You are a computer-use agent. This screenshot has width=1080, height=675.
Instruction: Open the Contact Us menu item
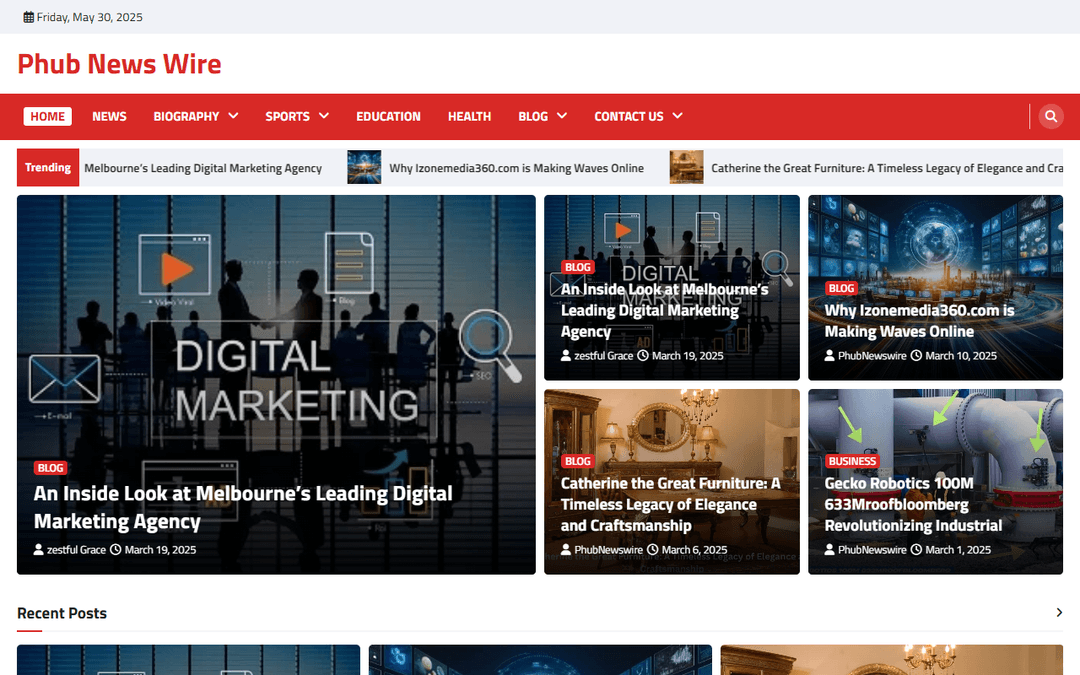[629, 116]
